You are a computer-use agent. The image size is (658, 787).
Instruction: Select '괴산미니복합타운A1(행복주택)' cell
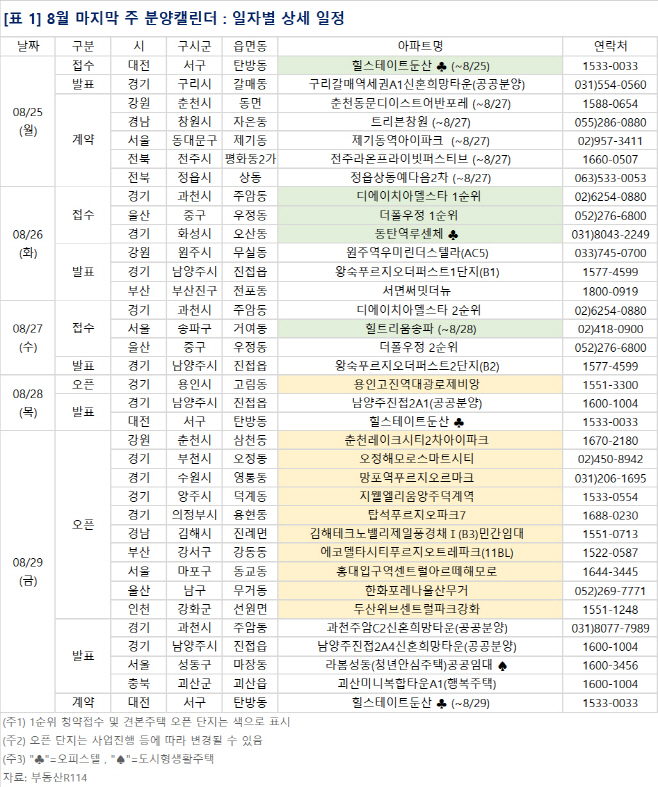click(420, 684)
